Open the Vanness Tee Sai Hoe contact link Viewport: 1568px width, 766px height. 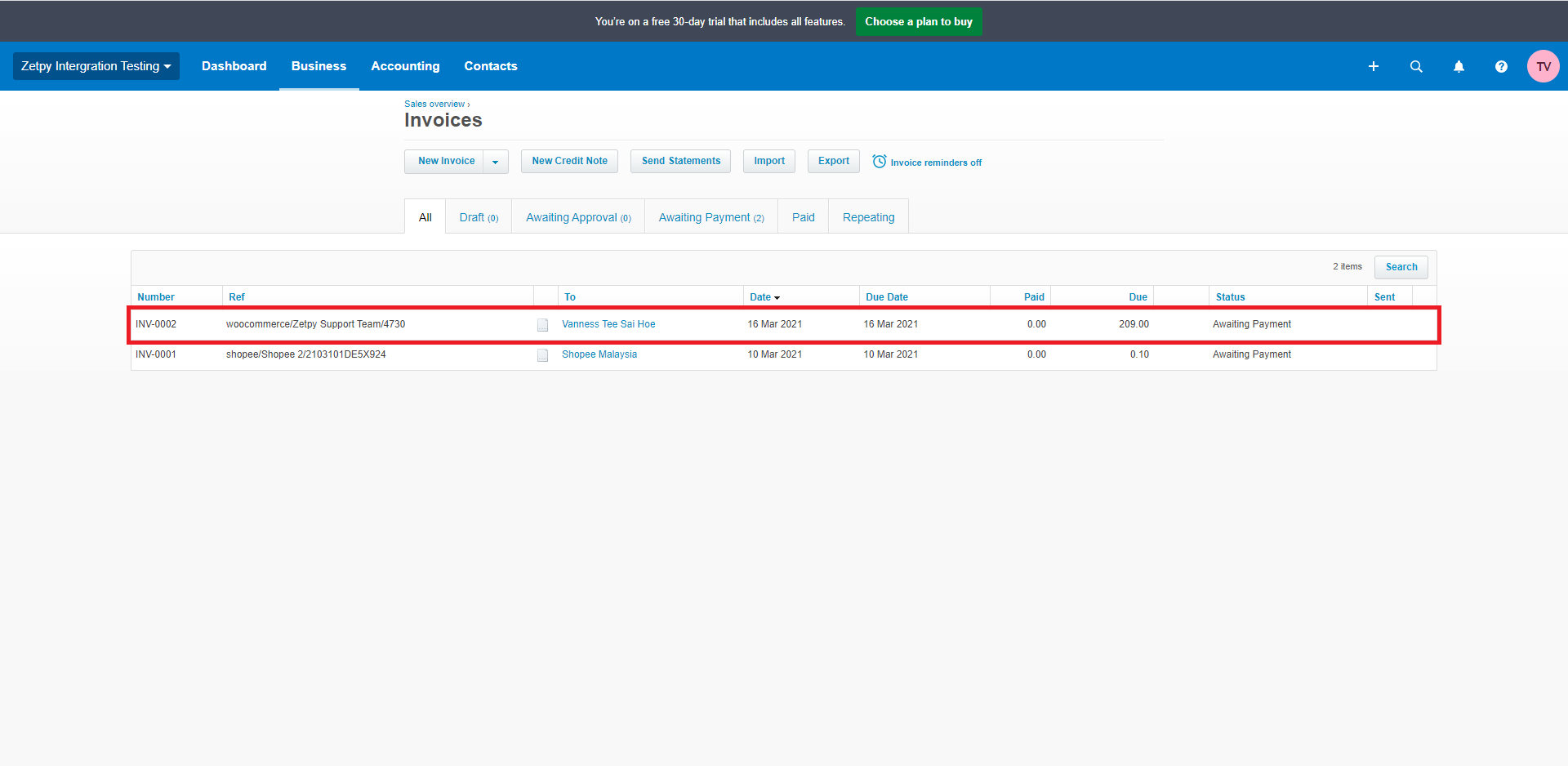[x=608, y=324]
